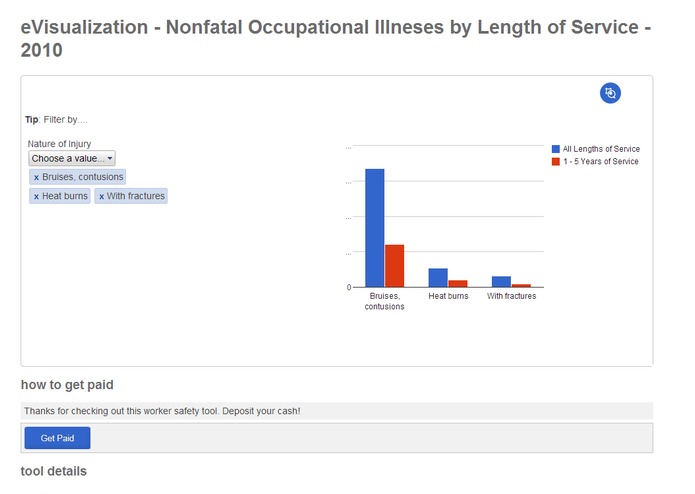
Task: Click the Heat burns axis label
Action: pyautogui.click(x=448, y=296)
